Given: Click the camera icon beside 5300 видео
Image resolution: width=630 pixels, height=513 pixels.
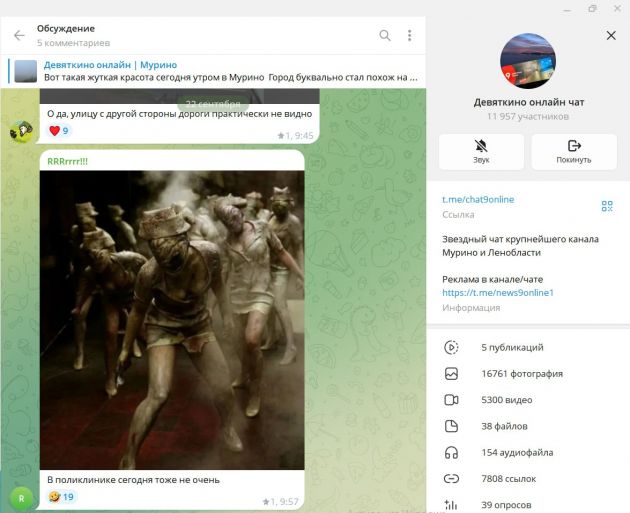Looking at the screenshot, I should [451, 400].
